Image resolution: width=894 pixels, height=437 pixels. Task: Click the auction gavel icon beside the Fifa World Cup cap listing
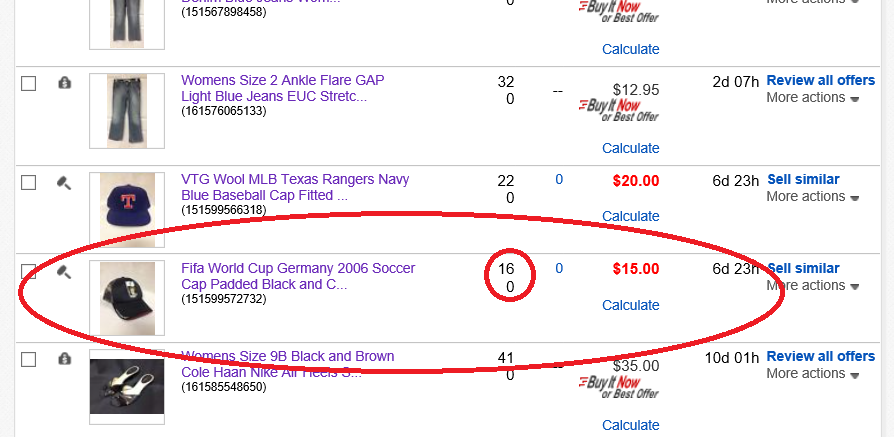tap(64, 271)
